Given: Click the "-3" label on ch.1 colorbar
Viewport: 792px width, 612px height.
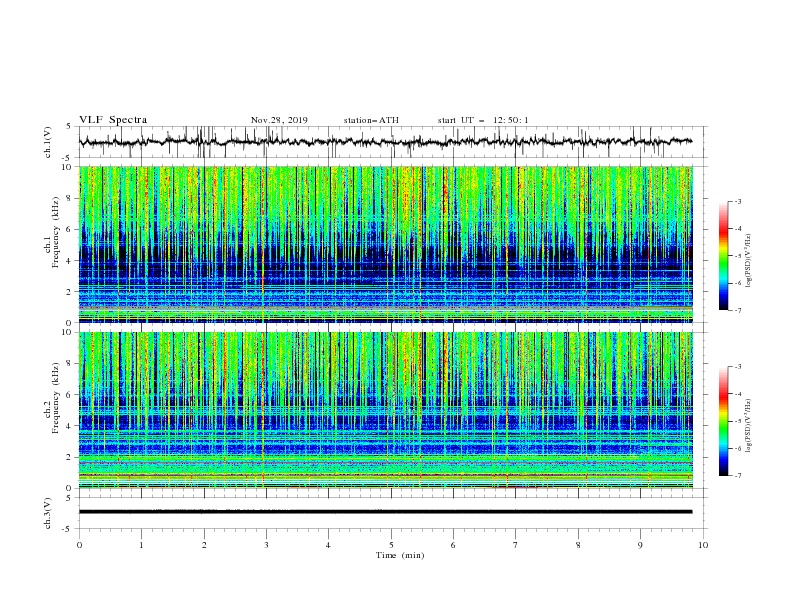Looking at the screenshot, I should [738, 201].
